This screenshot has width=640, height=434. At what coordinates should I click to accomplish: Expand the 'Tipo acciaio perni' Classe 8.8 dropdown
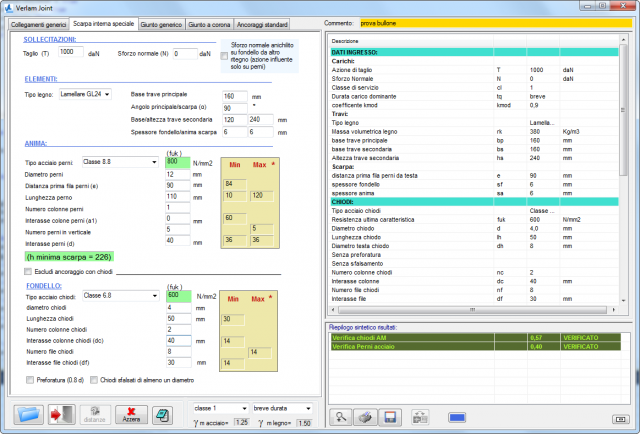(x=119, y=161)
